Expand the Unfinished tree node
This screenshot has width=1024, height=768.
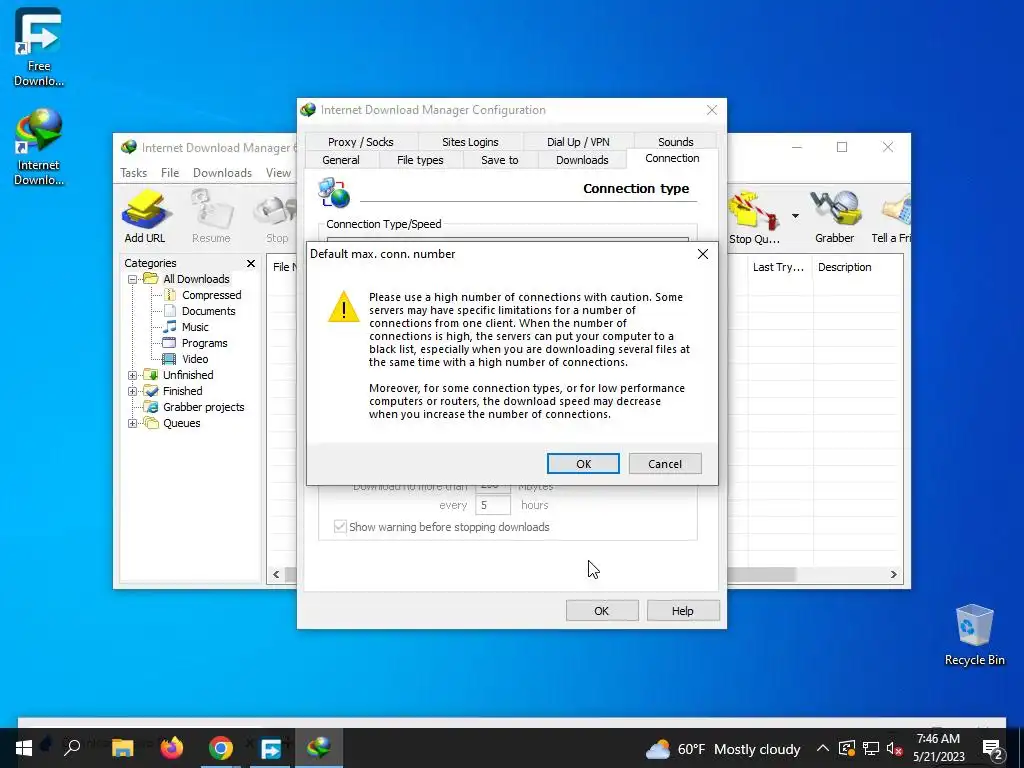coord(132,376)
